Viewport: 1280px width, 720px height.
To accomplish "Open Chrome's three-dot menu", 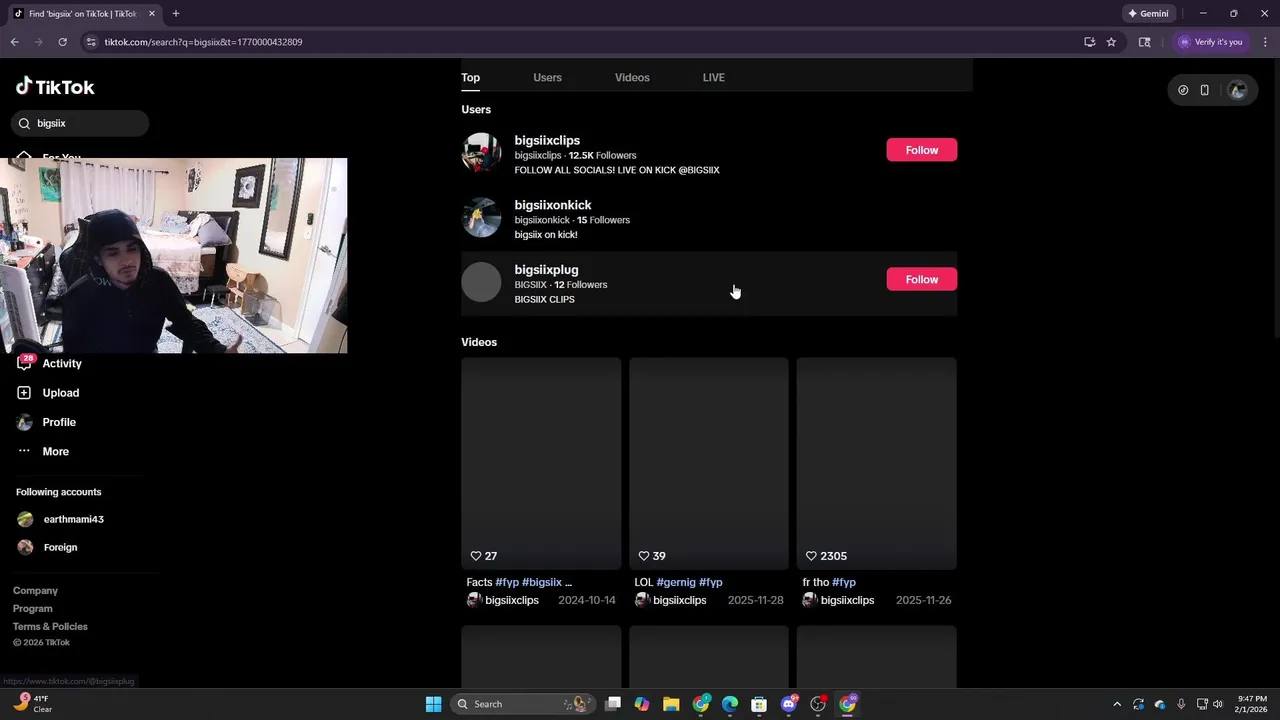I will pyautogui.click(x=1265, y=42).
